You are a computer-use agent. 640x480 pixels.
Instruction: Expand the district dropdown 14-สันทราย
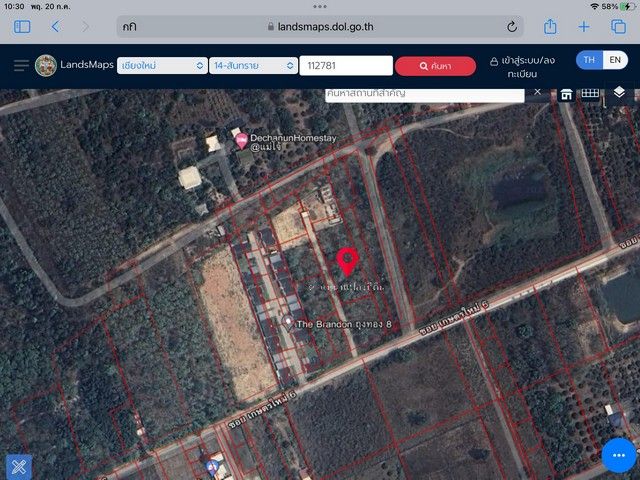pyautogui.click(x=253, y=66)
